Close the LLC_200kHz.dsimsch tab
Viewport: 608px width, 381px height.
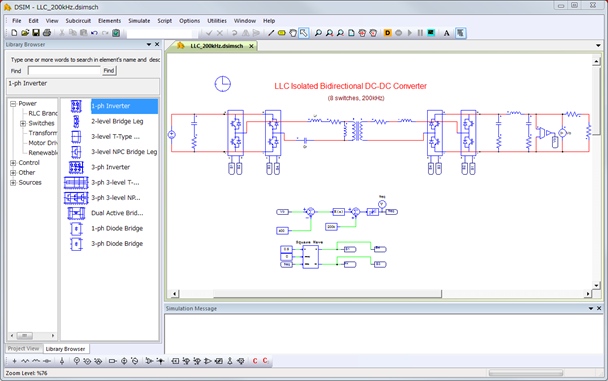point(251,46)
